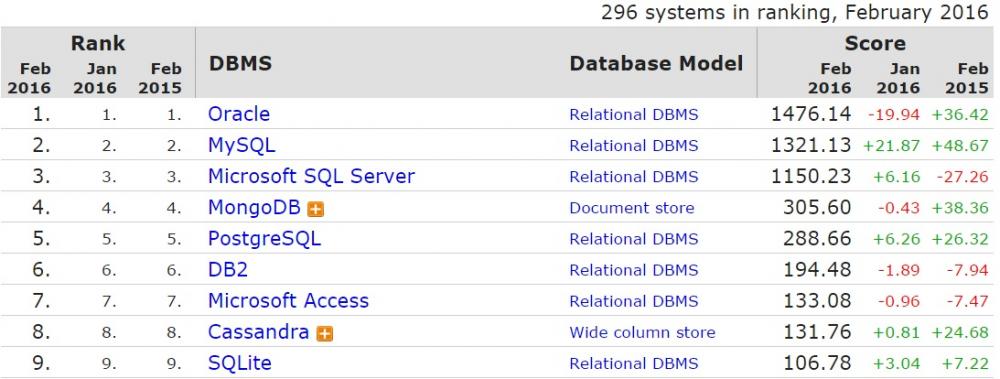
Task: Open the PostgreSQL link
Action: click(265, 239)
